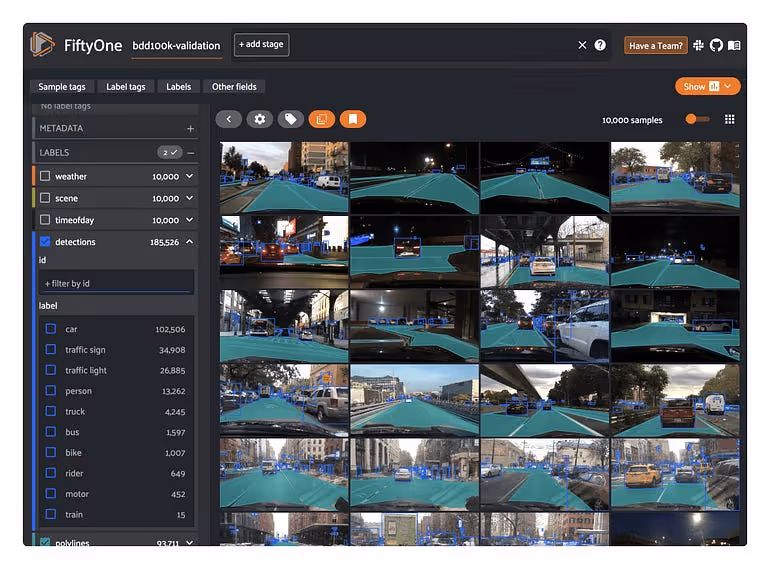Select the Other fields tab
Viewport: 770px width, 569px height.
coord(234,87)
